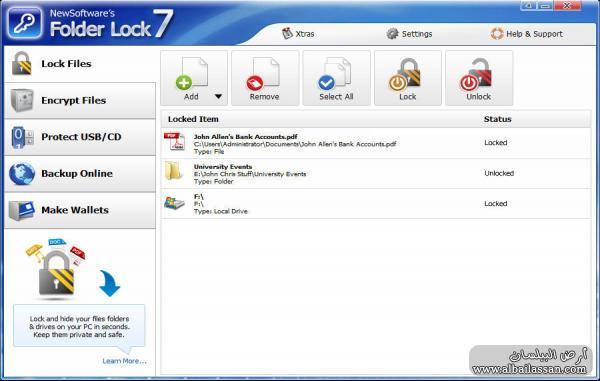
Task: Select John Allen's Bank Accounts.pdf row
Action: (x=376, y=143)
